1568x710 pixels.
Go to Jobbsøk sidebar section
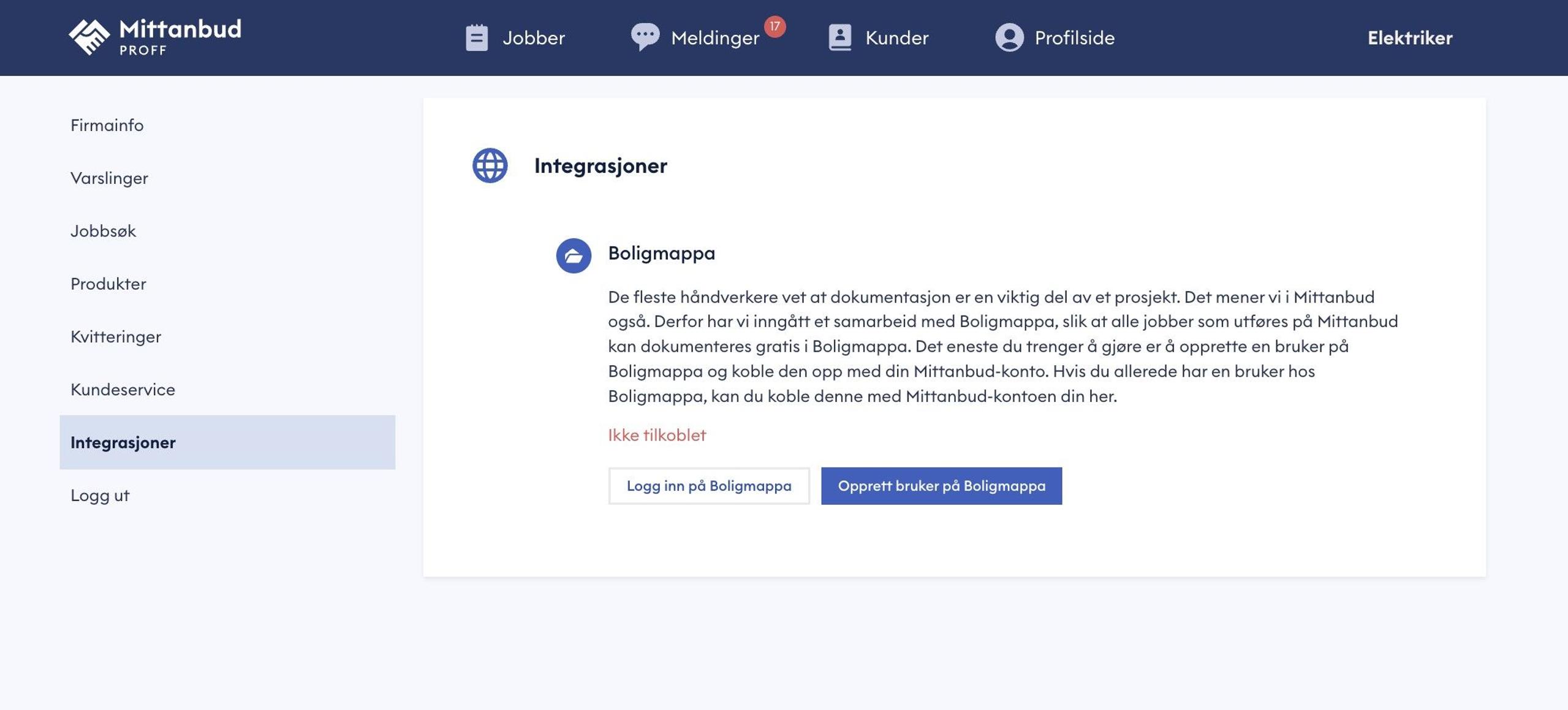pyautogui.click(x=103, y=231)
